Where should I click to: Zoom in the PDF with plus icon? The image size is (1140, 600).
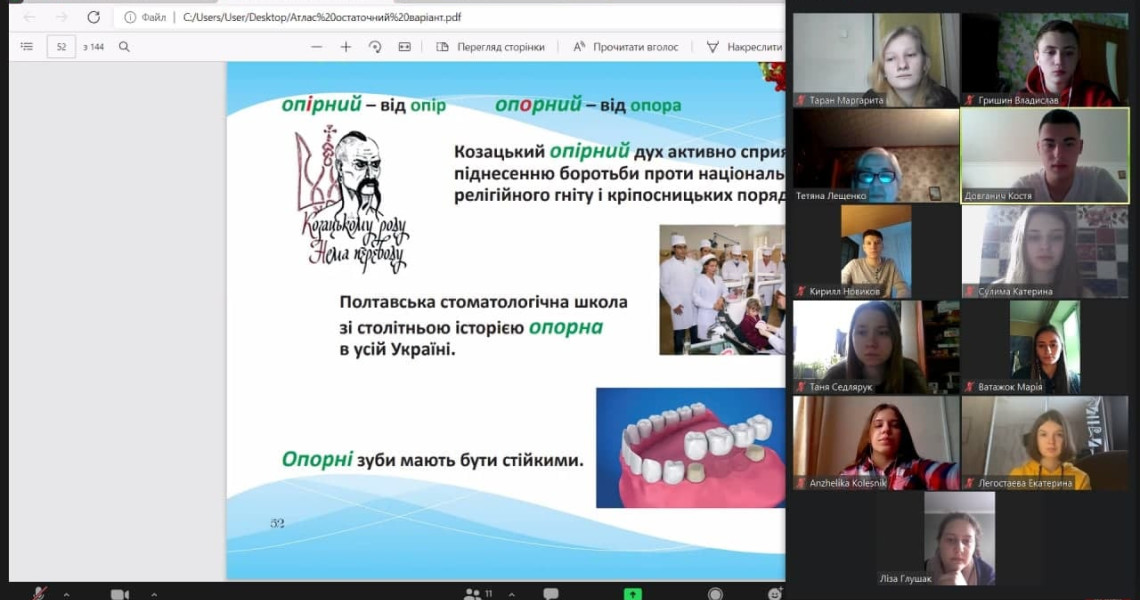pos(346,47)
